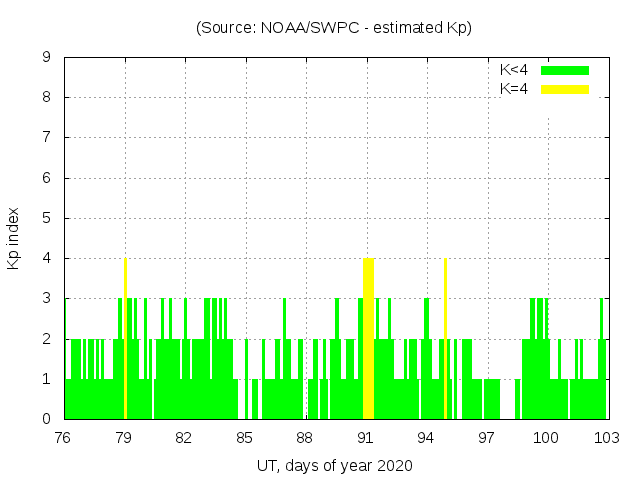The image size is (640, 480).
Task: Select the wide yellow bar near day 91
Action: 368,338
